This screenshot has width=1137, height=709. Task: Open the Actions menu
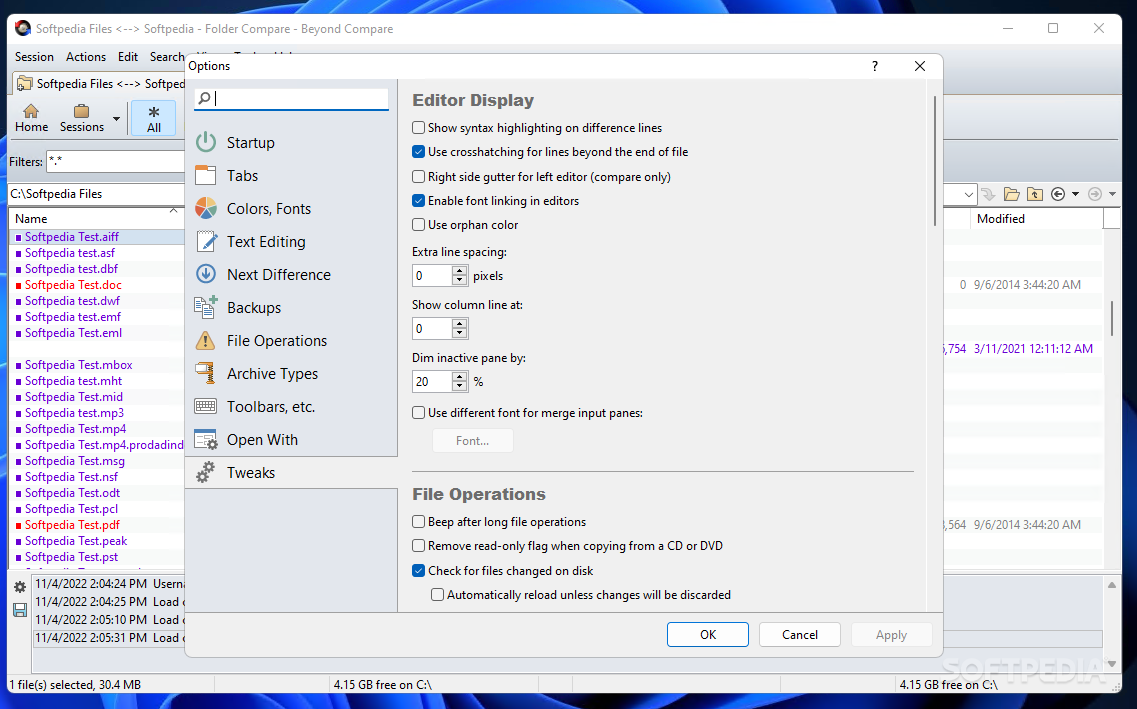click(86, 57)
